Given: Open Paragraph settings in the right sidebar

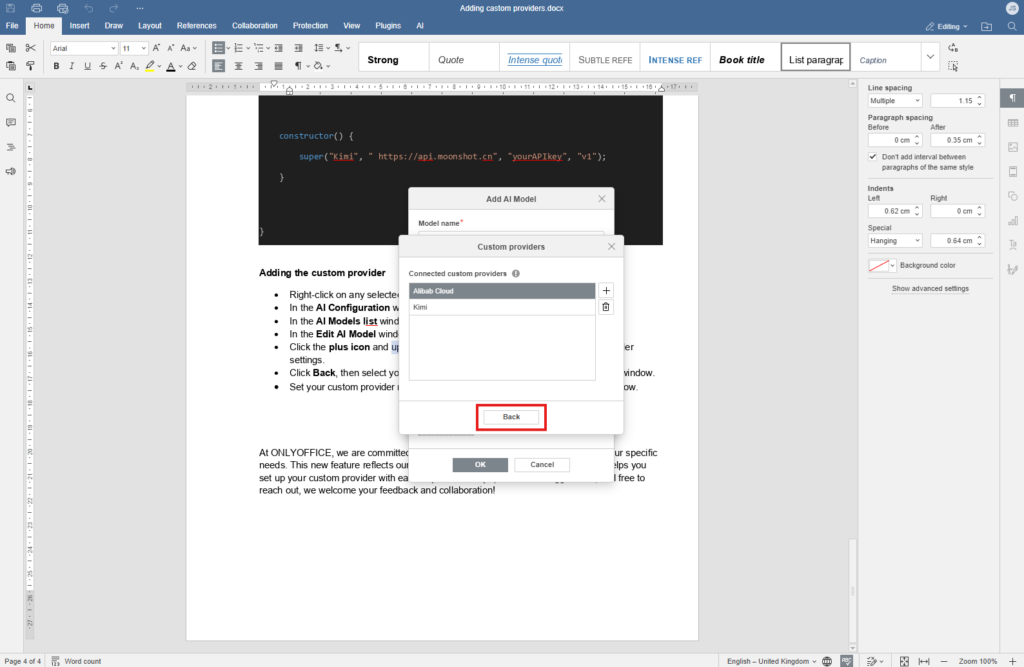Looking at the screenshot, I should 1012,98.
